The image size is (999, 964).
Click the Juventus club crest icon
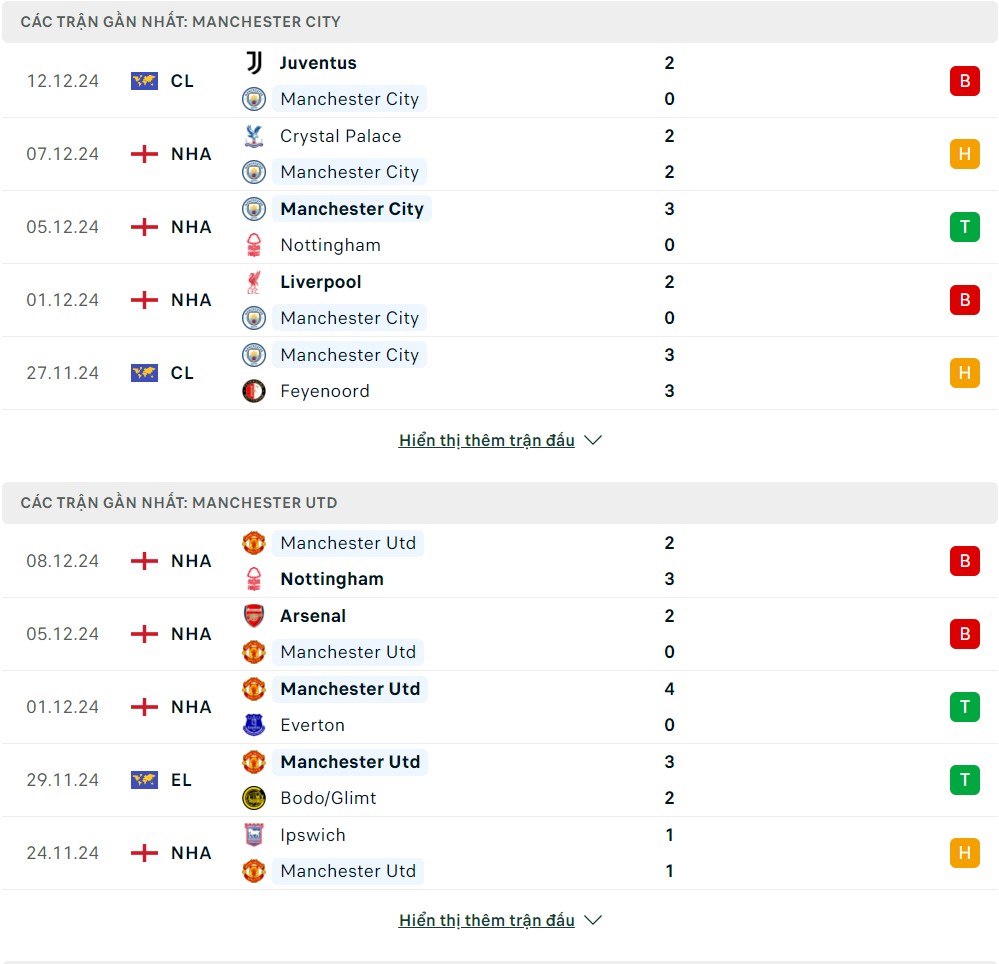(254, 63)
